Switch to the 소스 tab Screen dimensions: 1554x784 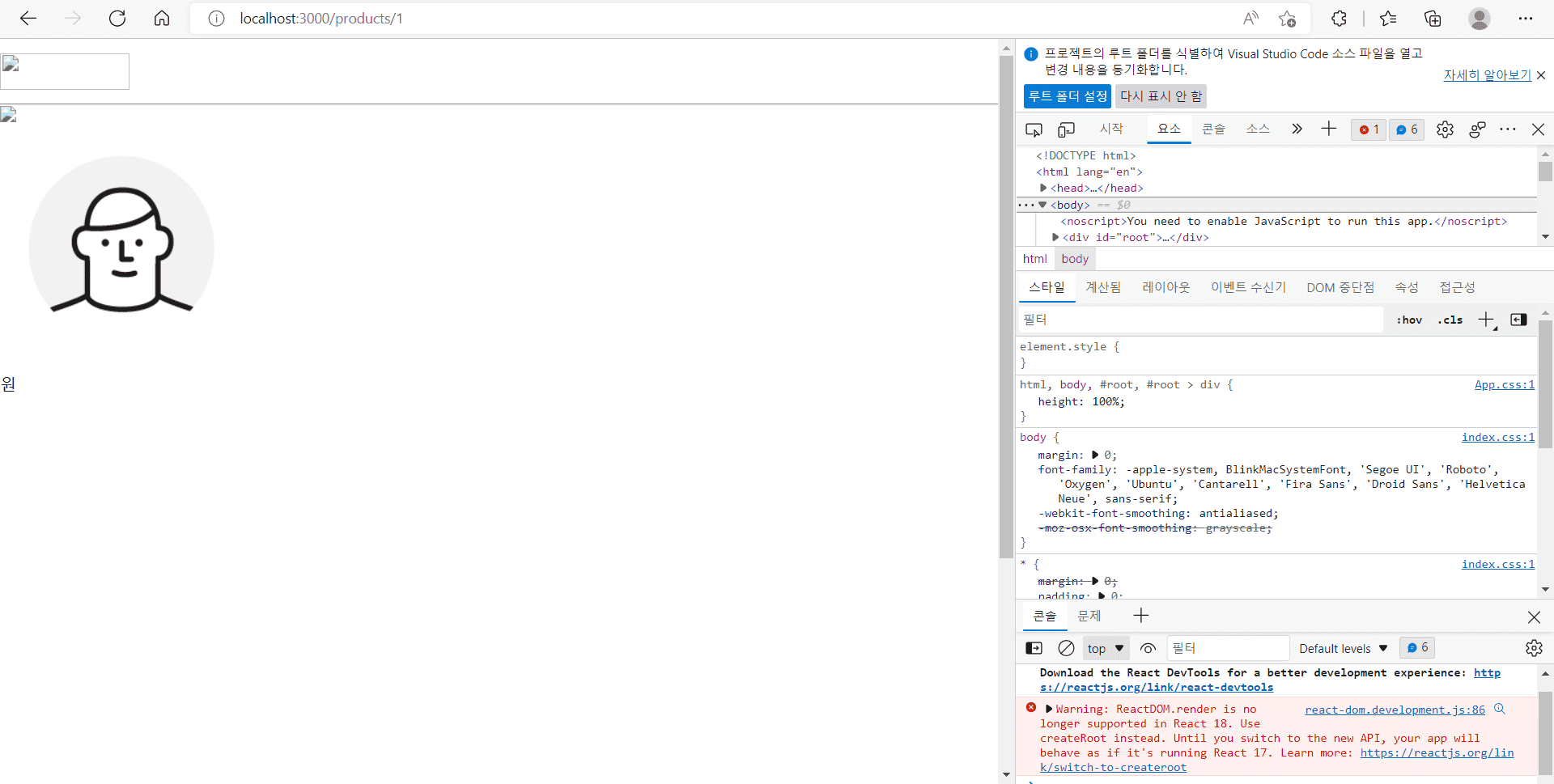1258,129
